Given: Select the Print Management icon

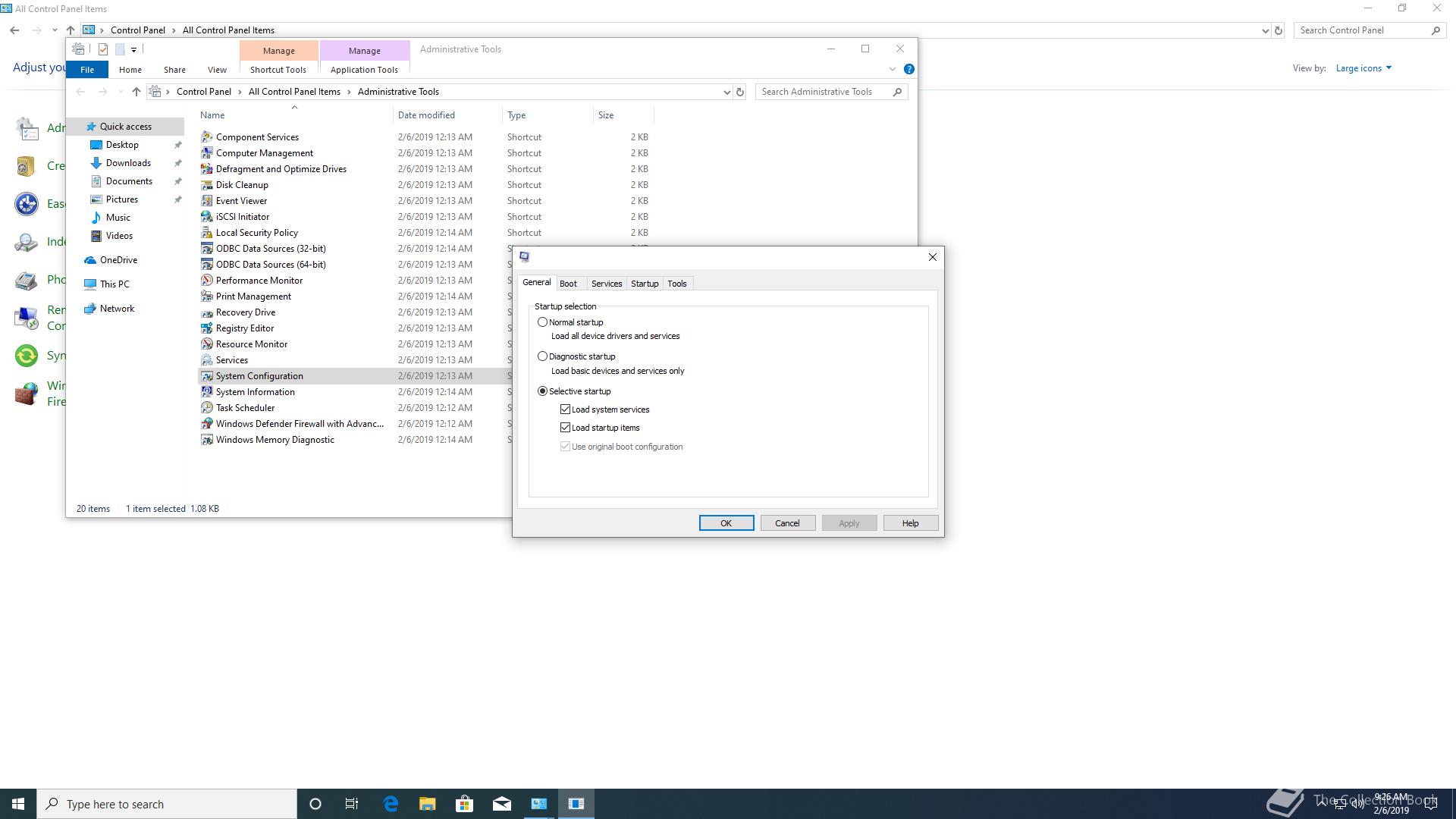Looking at the screenshot, I should [x=206, y=297].
